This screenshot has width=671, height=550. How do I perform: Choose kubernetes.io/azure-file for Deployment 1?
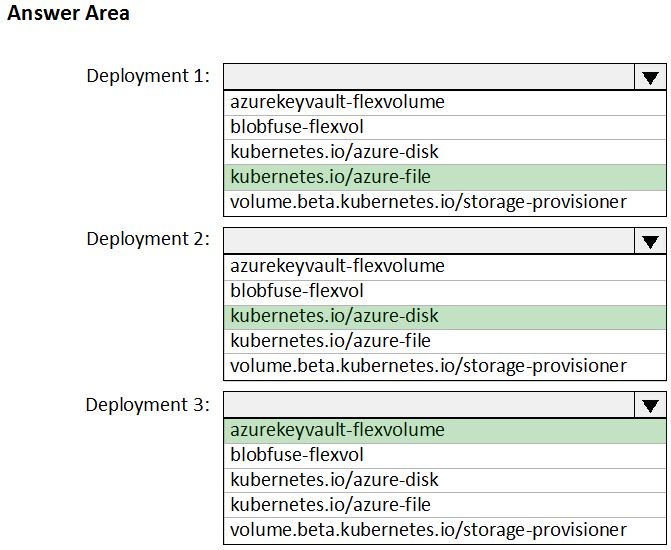[445, 177]
